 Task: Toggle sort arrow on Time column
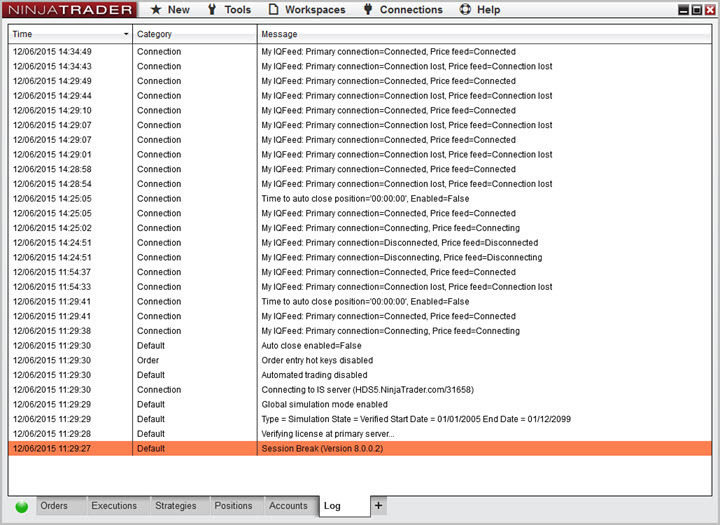[126, 34]
